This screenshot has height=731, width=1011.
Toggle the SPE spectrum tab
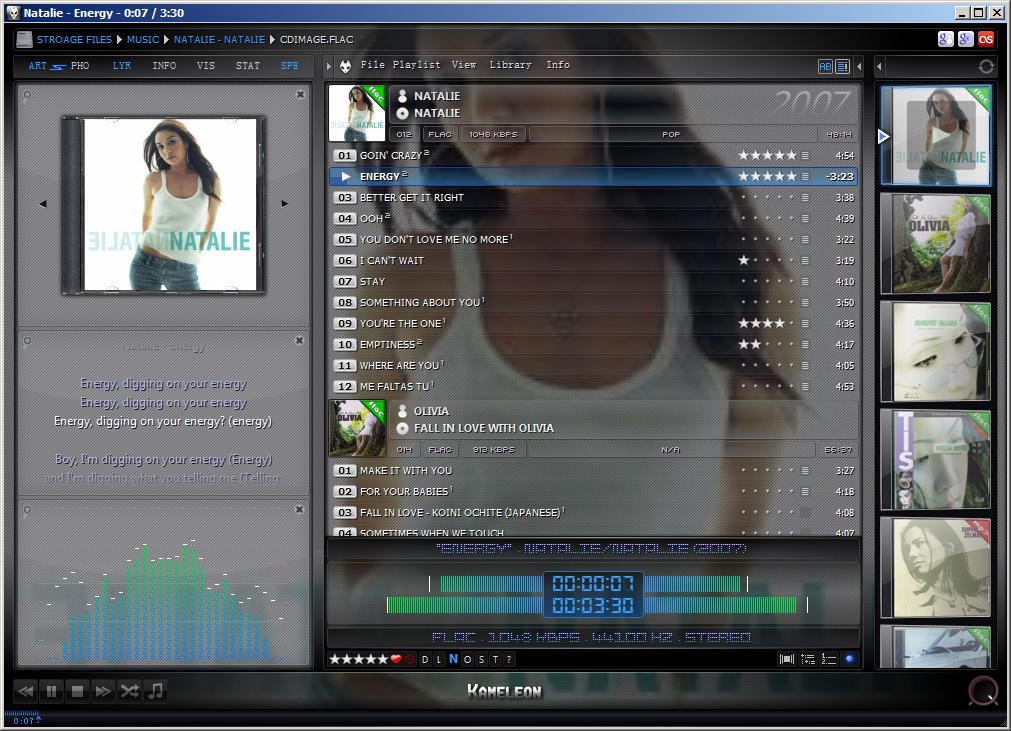(x=290, y=66)
